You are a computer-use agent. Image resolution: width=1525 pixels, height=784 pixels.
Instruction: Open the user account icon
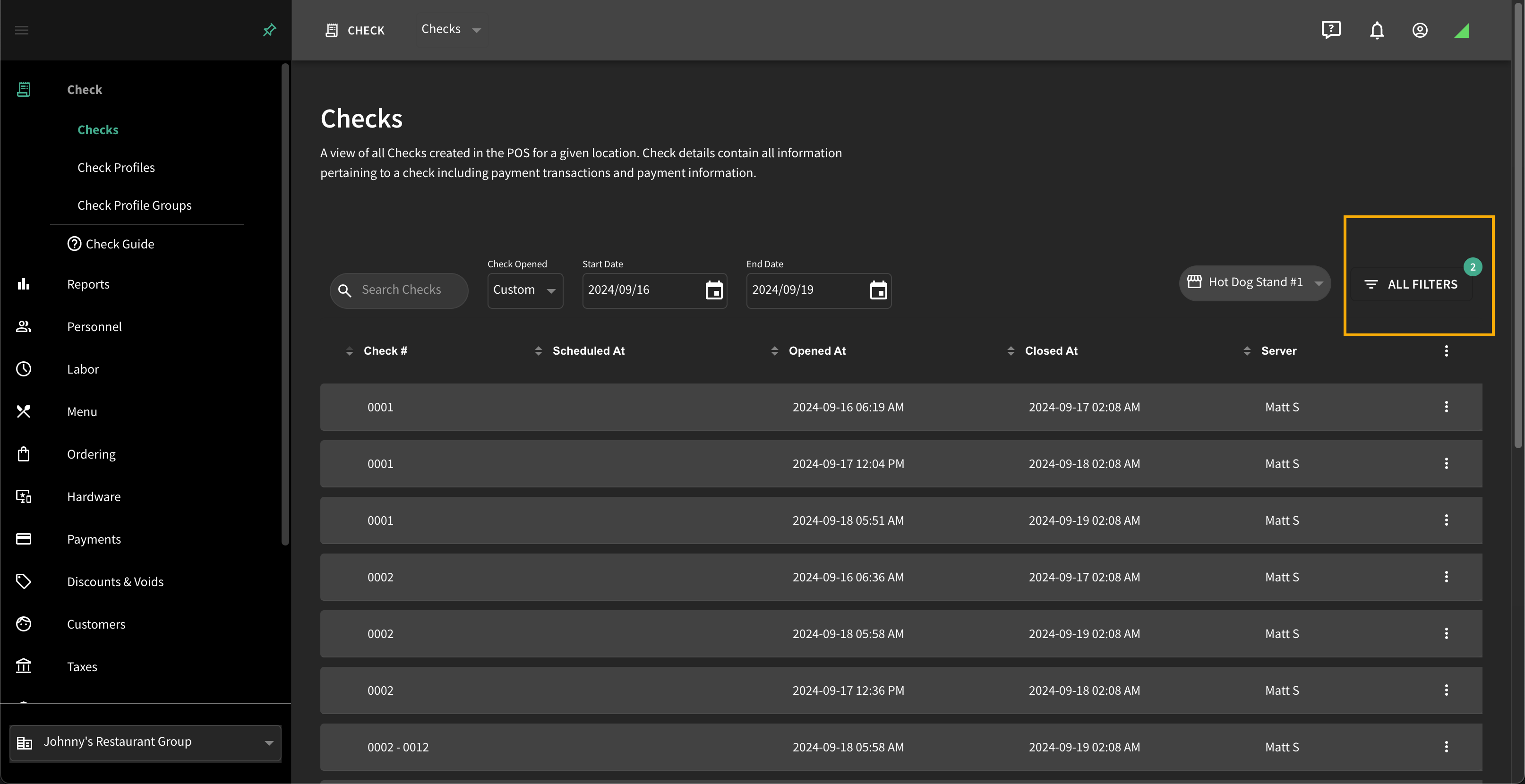1420,30
